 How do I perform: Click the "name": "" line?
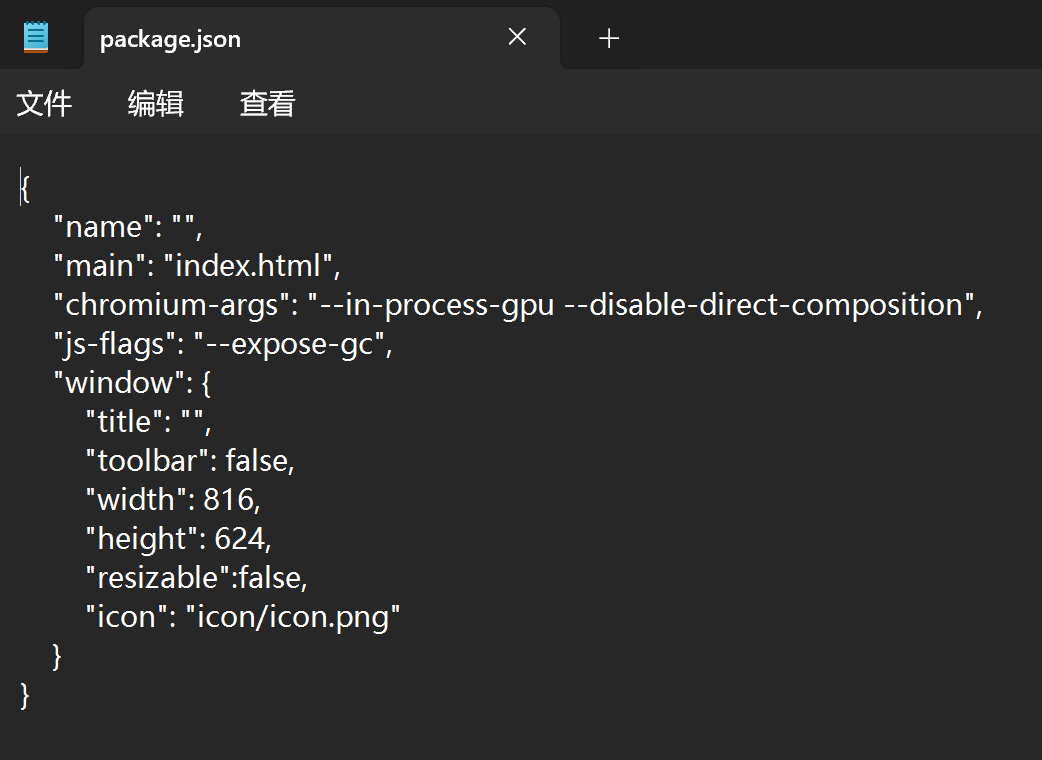click(128, 227)
